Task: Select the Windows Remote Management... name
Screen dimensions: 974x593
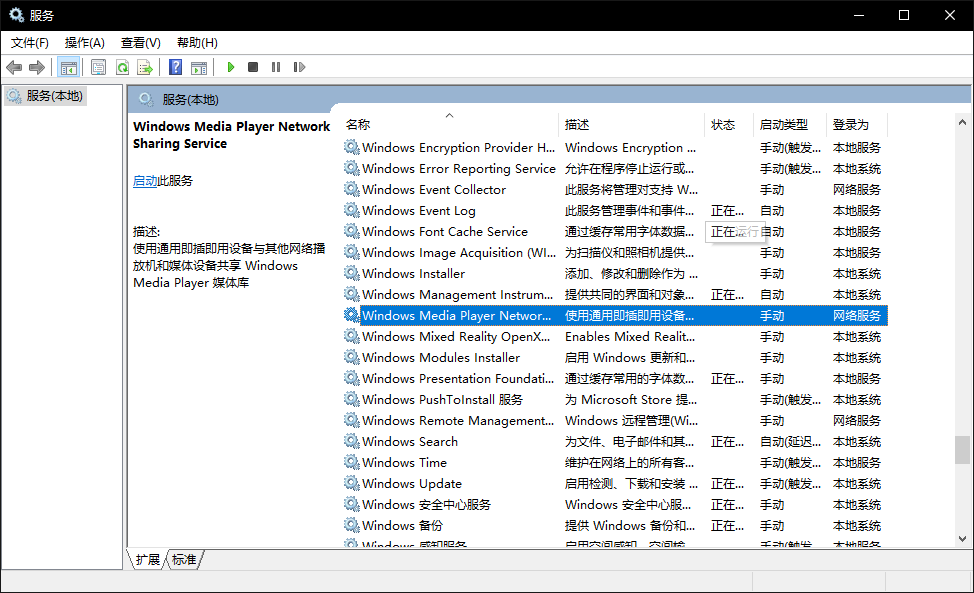Action: click(x=458, y=421)
